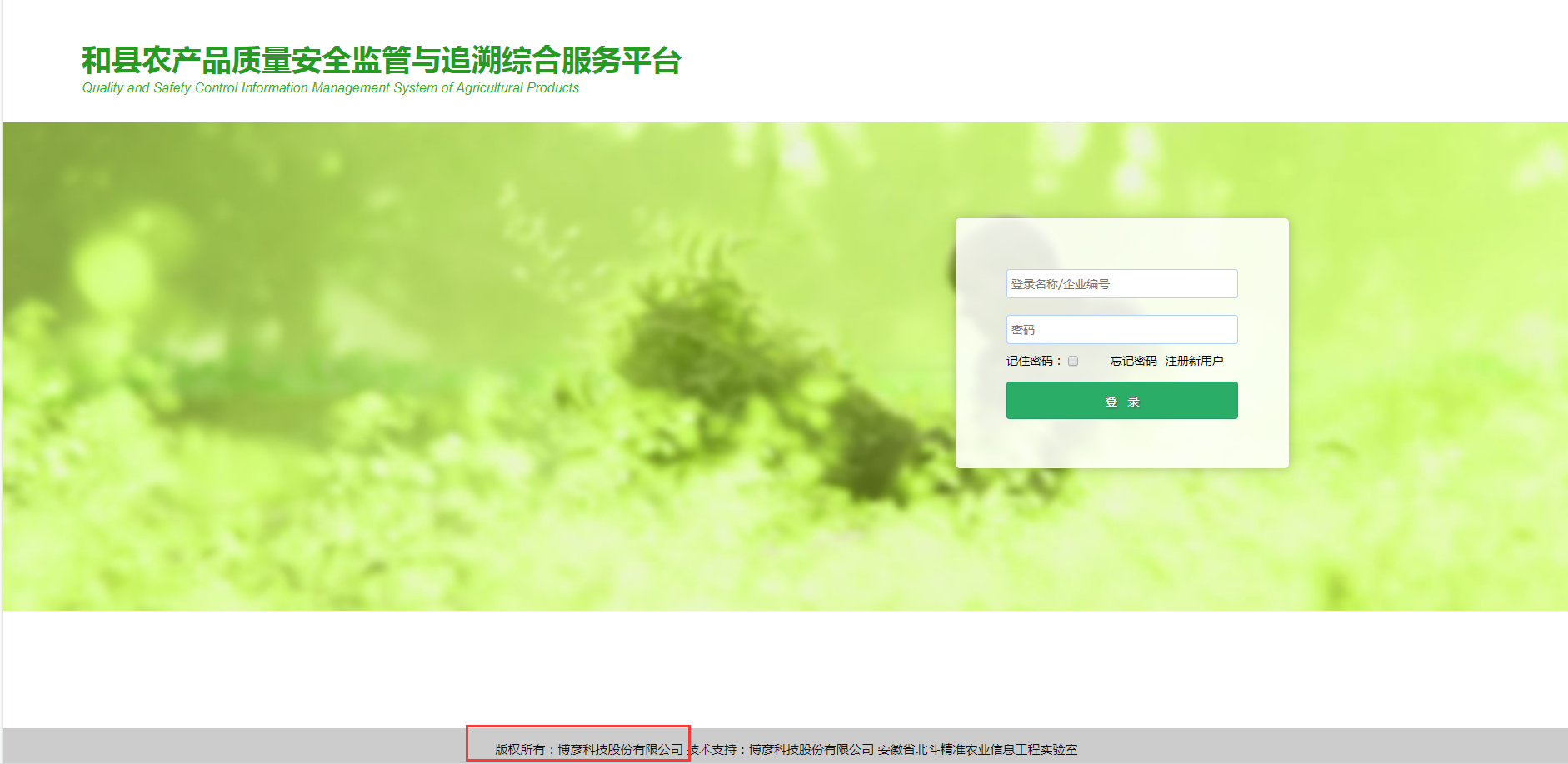
Task: Click the 技术支持：博彦科技股份有限公司 footer text
Action: 782,749
